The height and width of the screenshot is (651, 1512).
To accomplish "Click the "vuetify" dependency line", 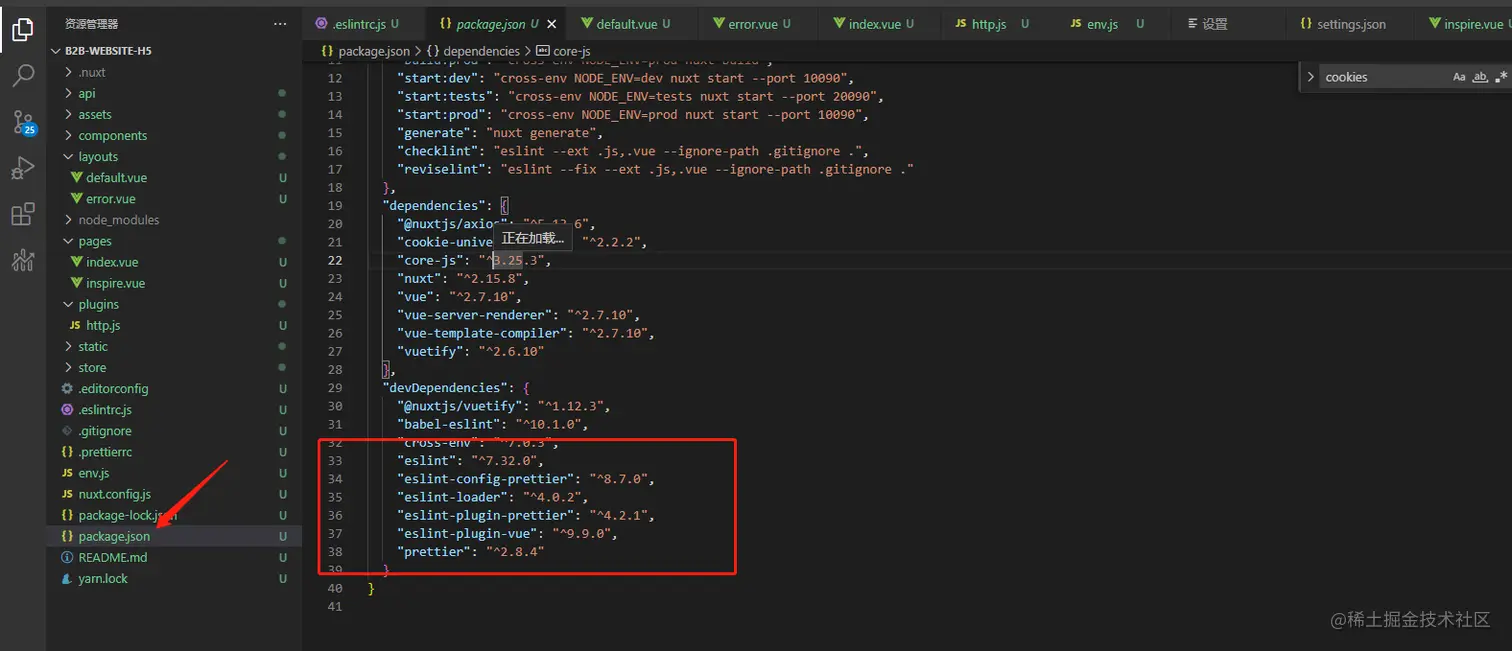I will click(471, 351).
